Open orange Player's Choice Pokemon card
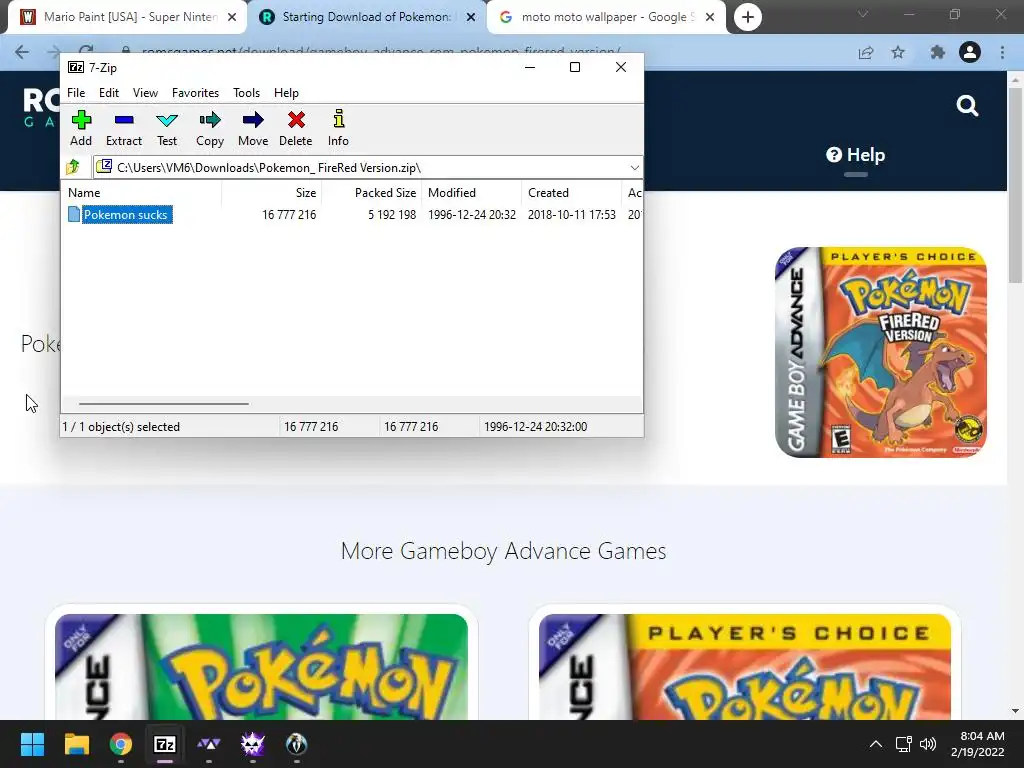The height and width of the screenshot is (768, 1024). (744, 666)
